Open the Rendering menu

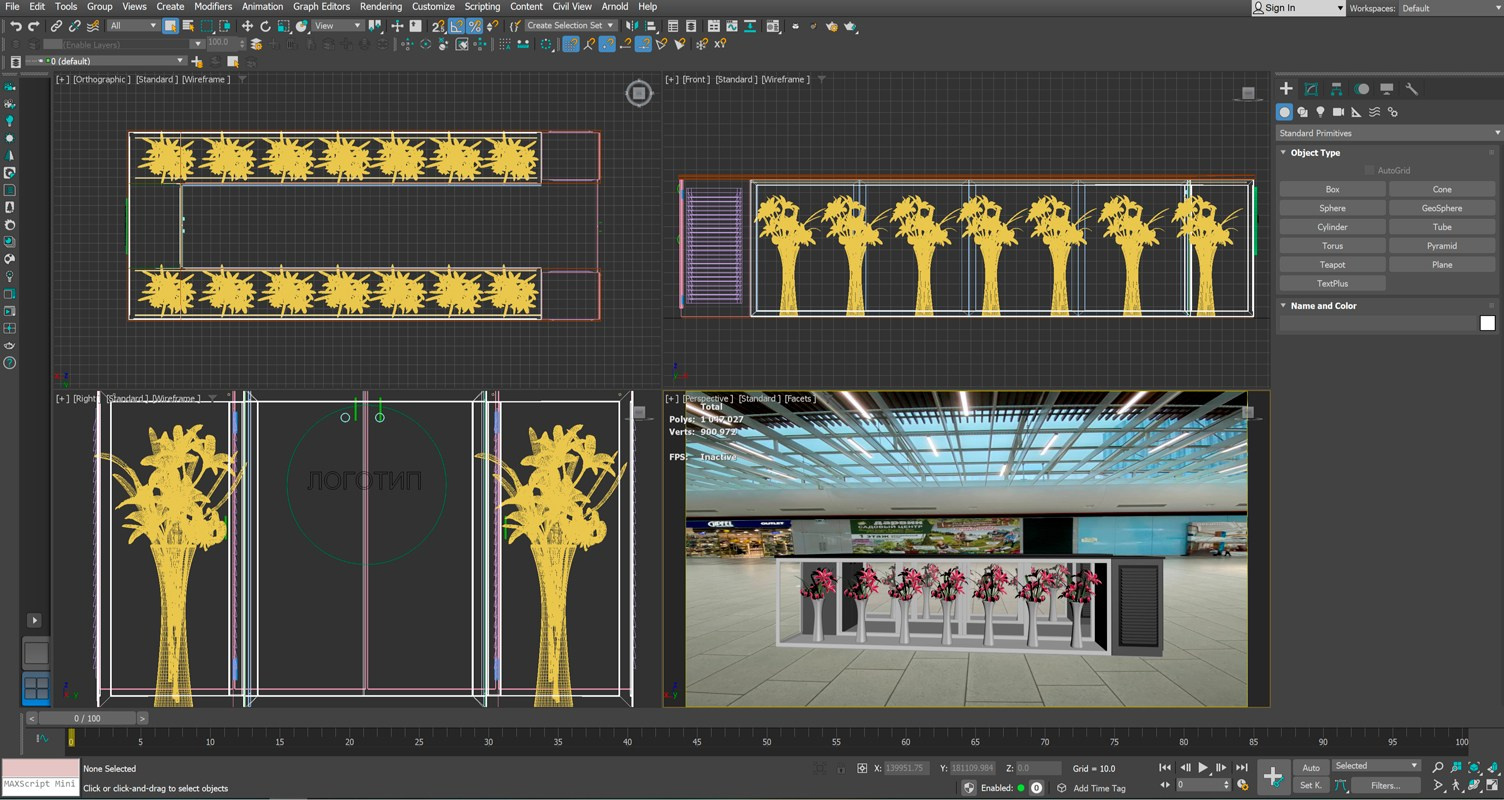click(x=380, y=6)
